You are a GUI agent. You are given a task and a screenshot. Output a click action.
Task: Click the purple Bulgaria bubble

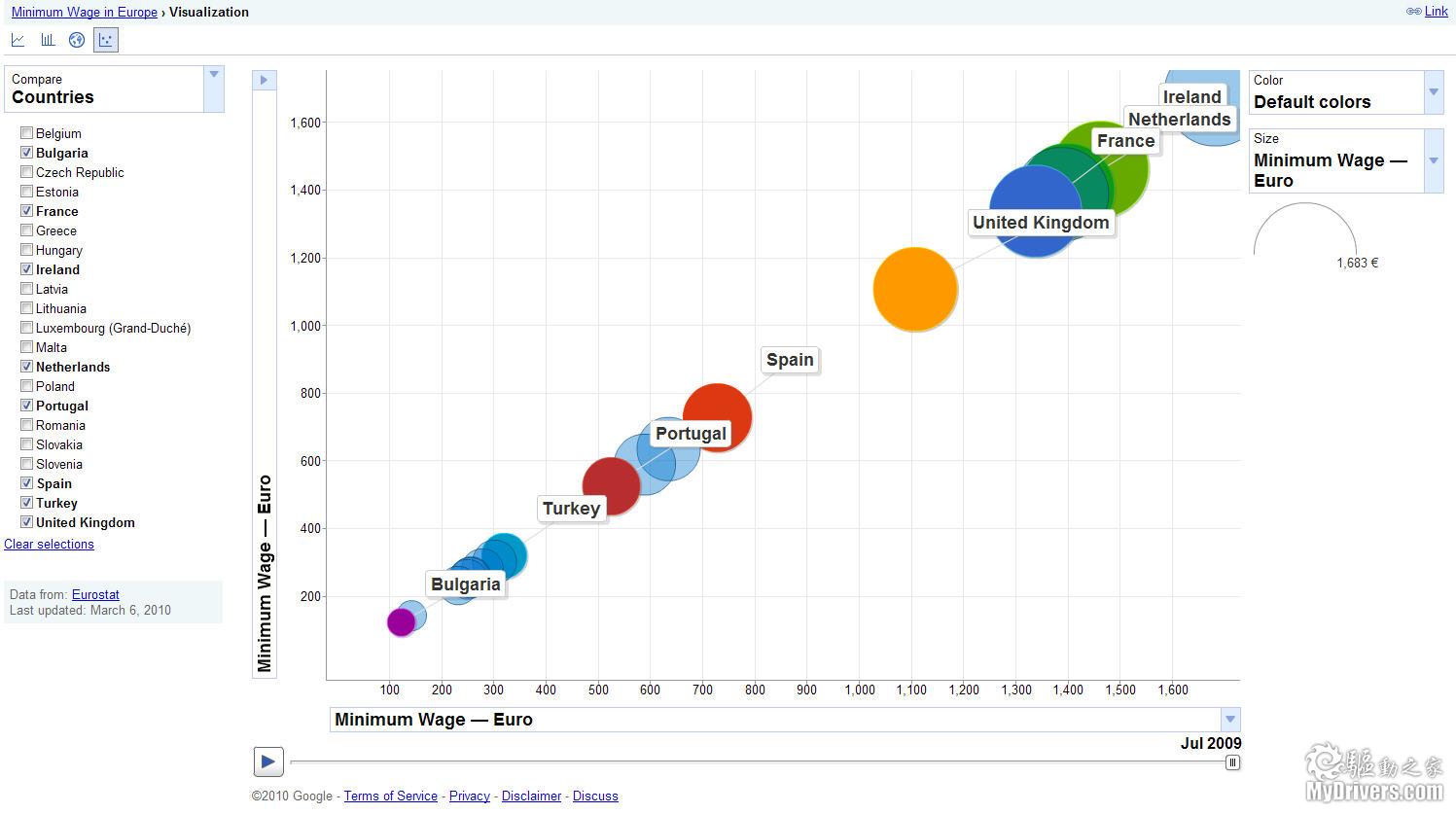(401, 621)
